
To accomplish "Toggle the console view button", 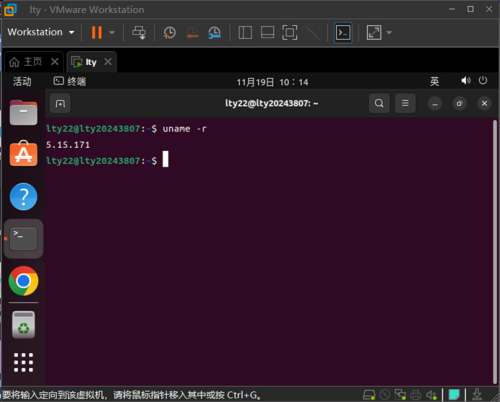I will tap(343, 33).
